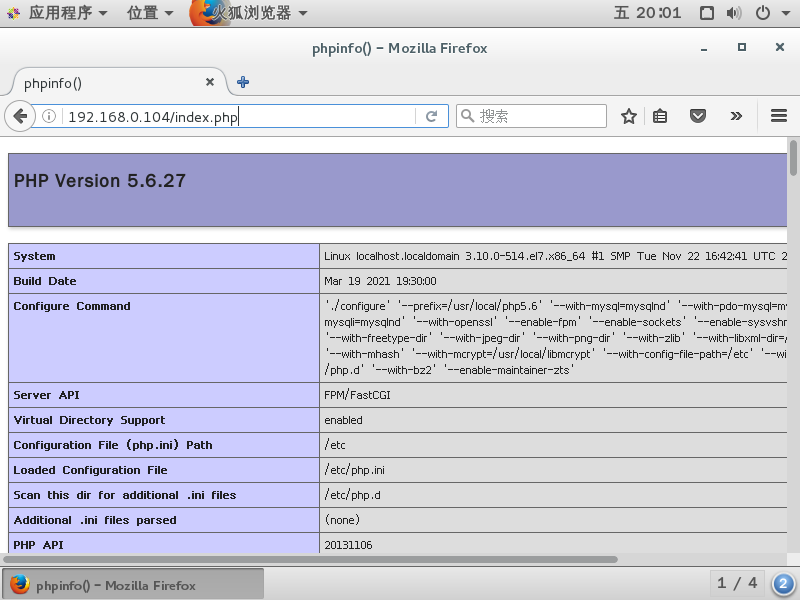
Task: Click the Virtual Directory Support label
Action: click(89, 420)
